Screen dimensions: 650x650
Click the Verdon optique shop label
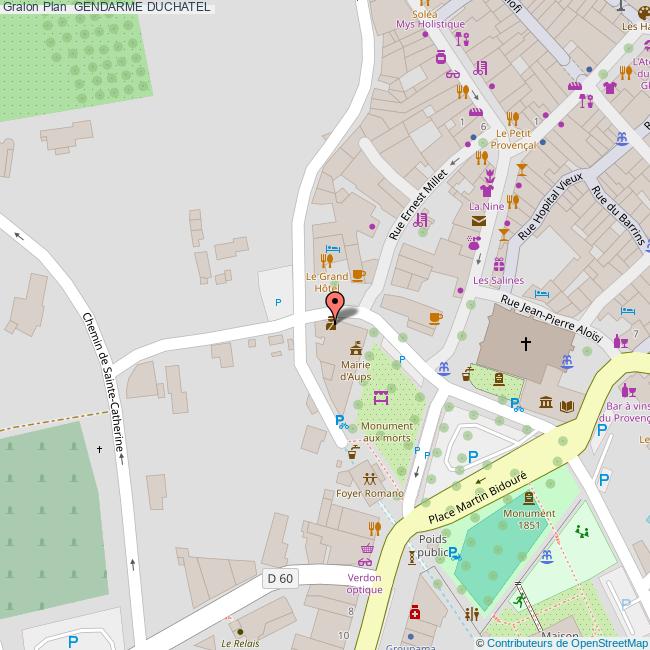pos(365,583)
